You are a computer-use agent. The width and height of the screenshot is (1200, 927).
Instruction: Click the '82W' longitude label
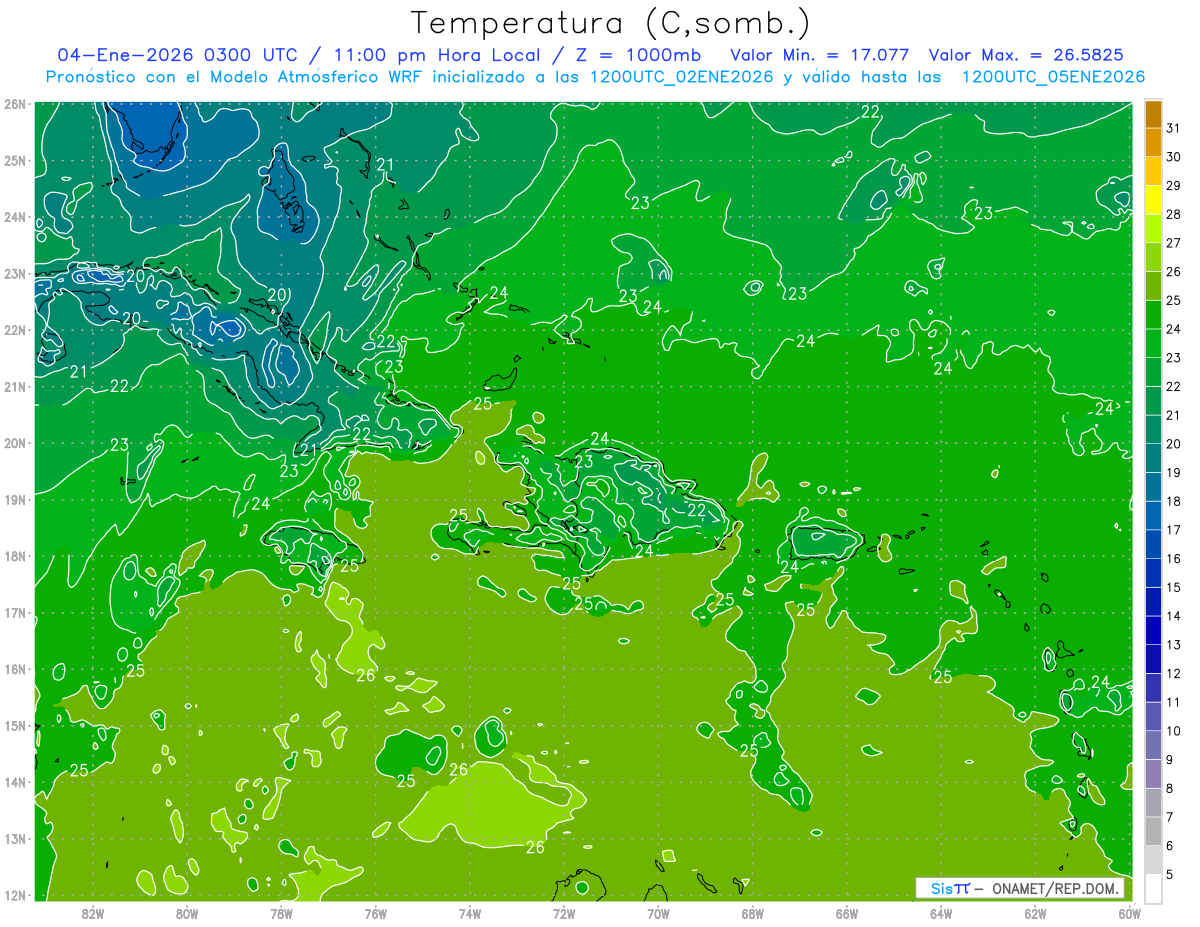pyautogui.click(x=92, y=913)
